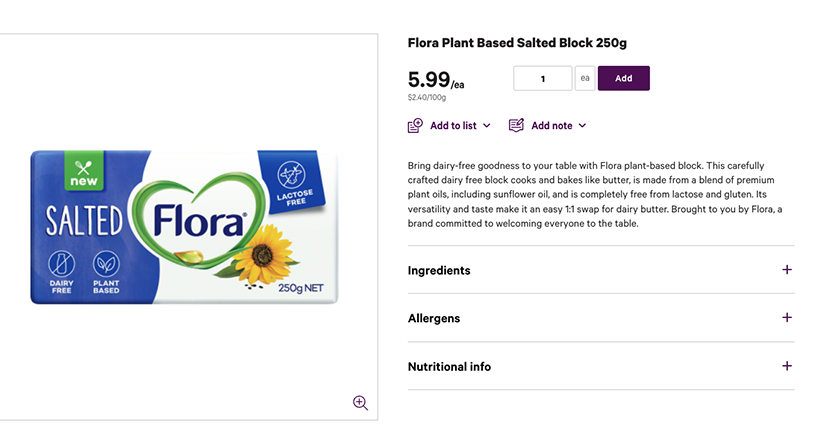This screenshot has height=431, width=830.
Task: Click the Flora Plant Based Salted Block title
Action: pyautogui.click(x=517, y=43)
